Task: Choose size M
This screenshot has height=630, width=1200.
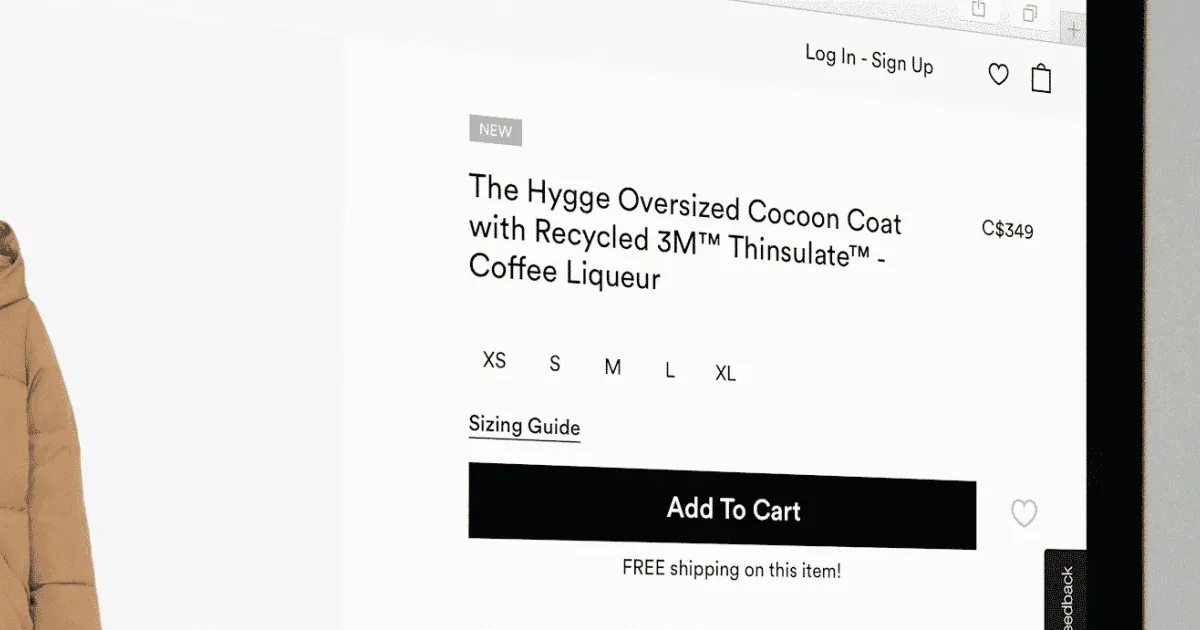Action: tap(613, 367)
